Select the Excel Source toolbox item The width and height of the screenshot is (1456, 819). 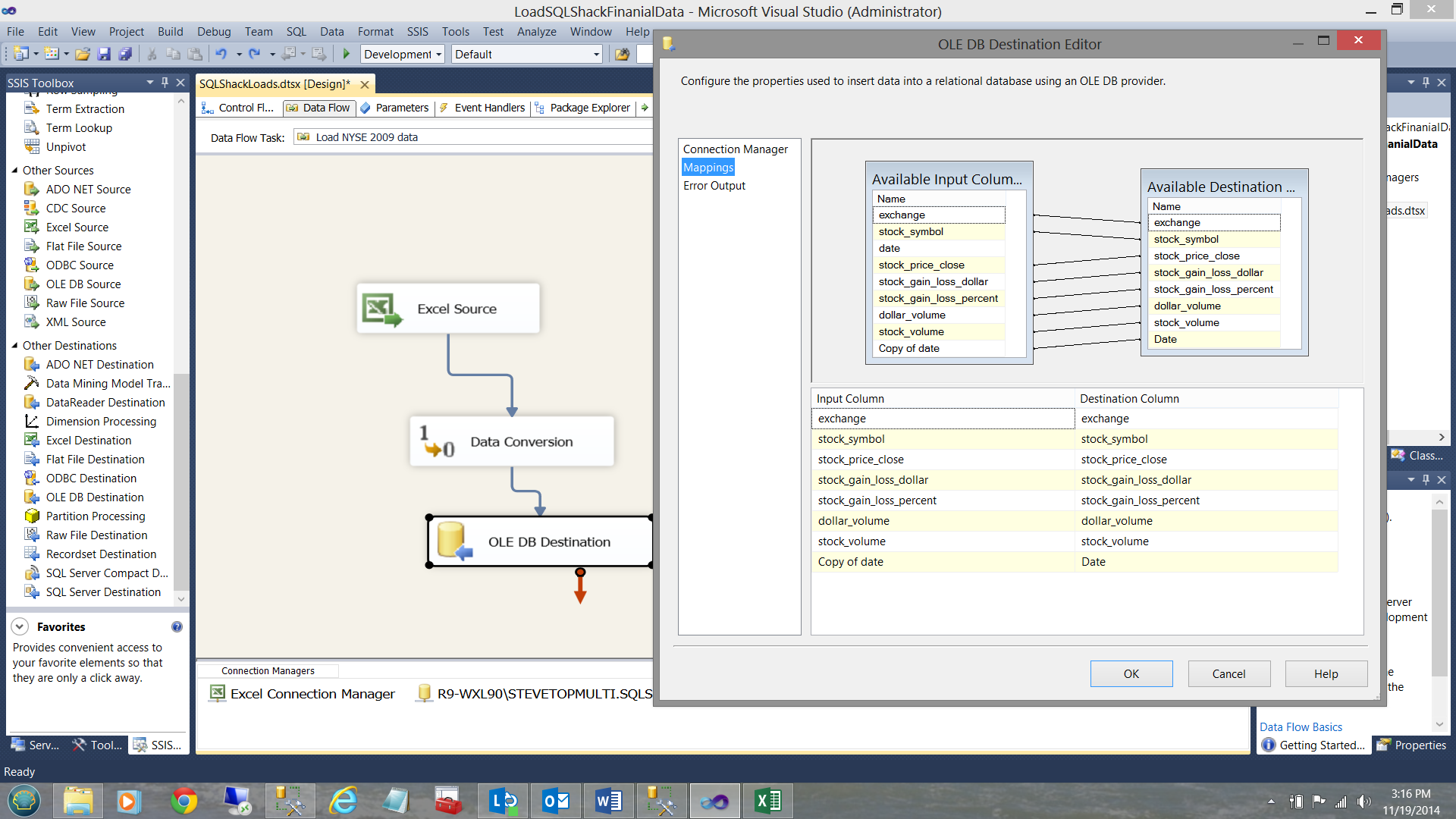[x=77, y=227]
